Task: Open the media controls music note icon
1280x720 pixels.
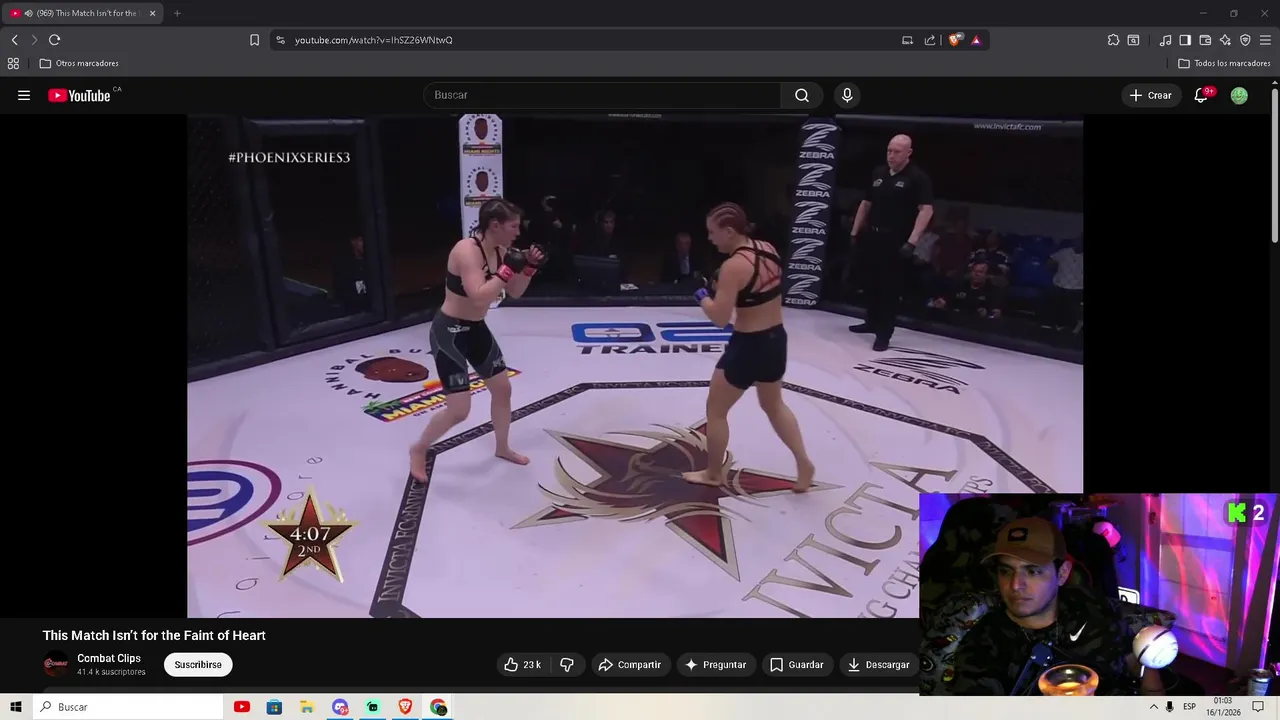Action: pyautogui.click(x=1165, y=40)
